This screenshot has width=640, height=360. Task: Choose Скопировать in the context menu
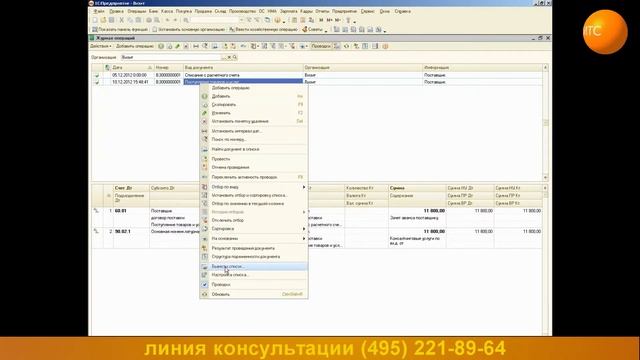(x=253, y=104)
